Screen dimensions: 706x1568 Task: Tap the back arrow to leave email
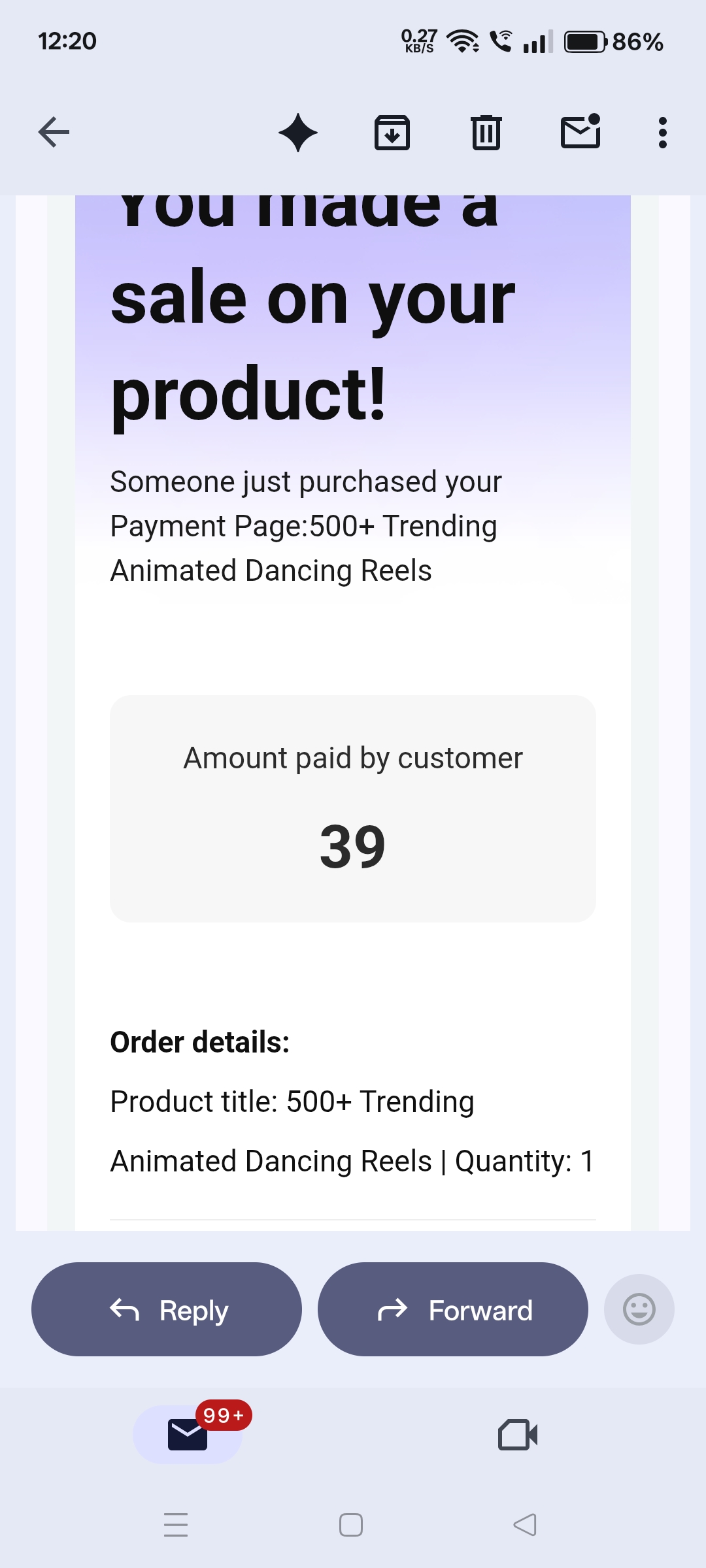pos(54,133)
